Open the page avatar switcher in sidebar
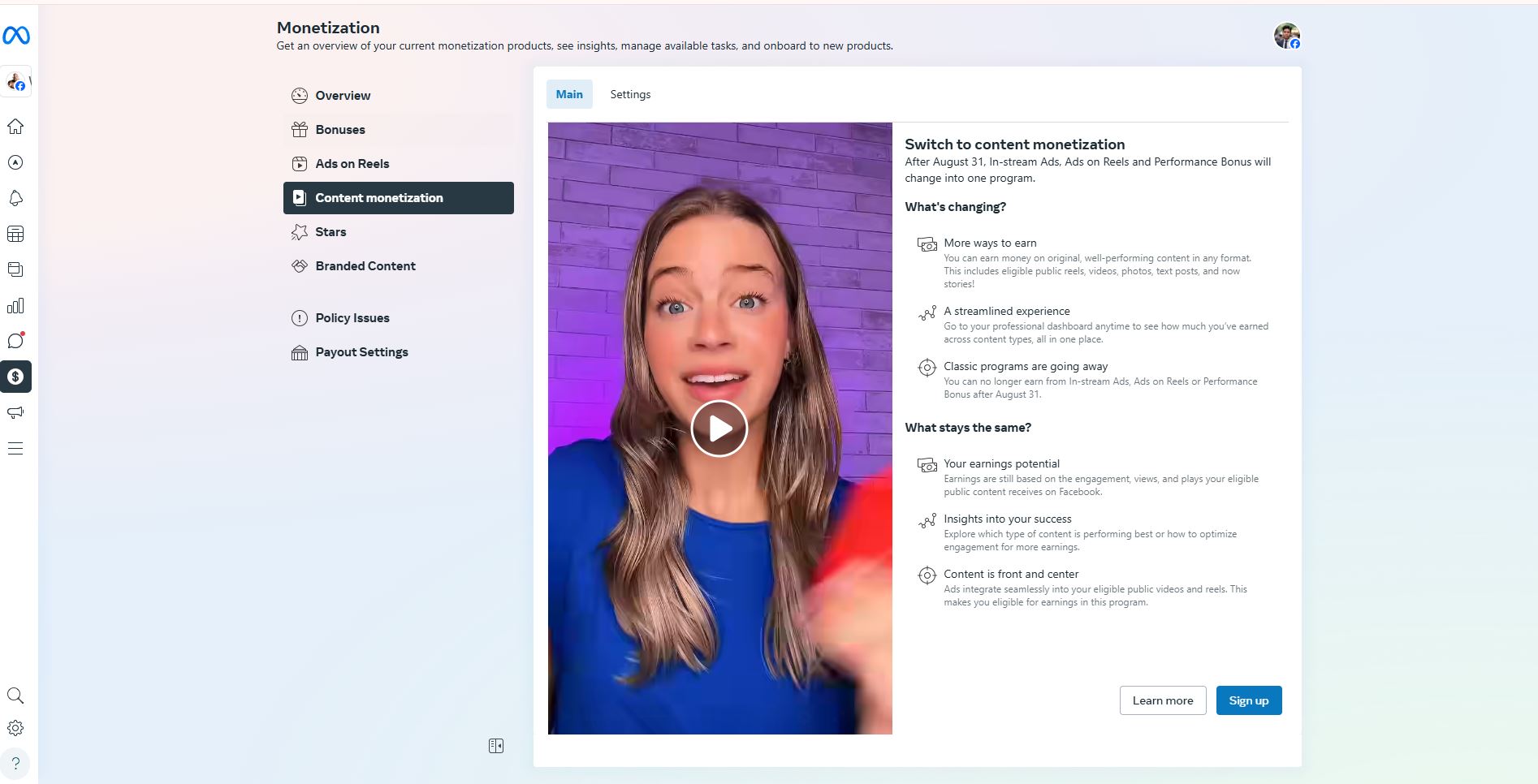The image size is (1538, 784). [16, 82]
